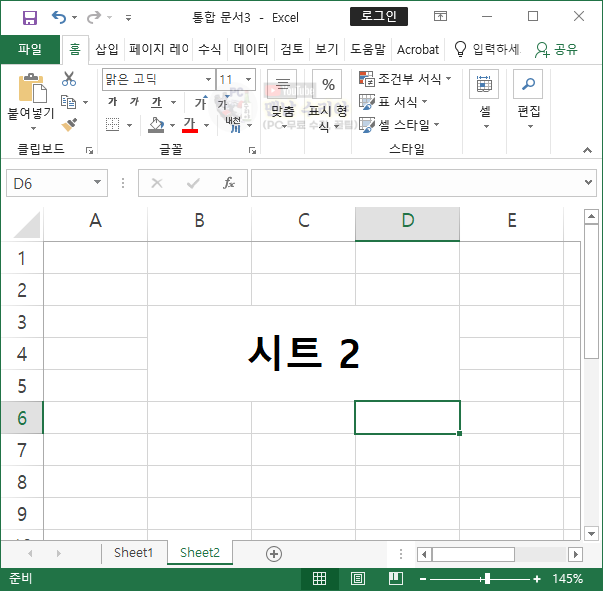Switch to the 데이터 tab
This screenshot has width=603, height=591.
(251, 49)
